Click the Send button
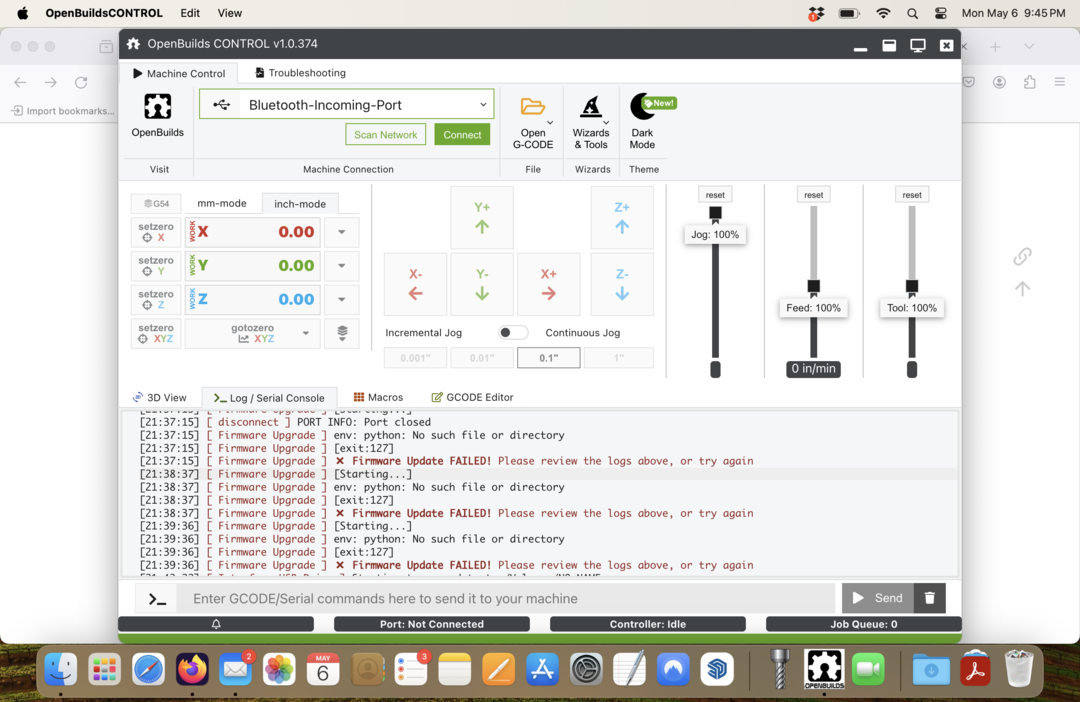 click(878, 598)
